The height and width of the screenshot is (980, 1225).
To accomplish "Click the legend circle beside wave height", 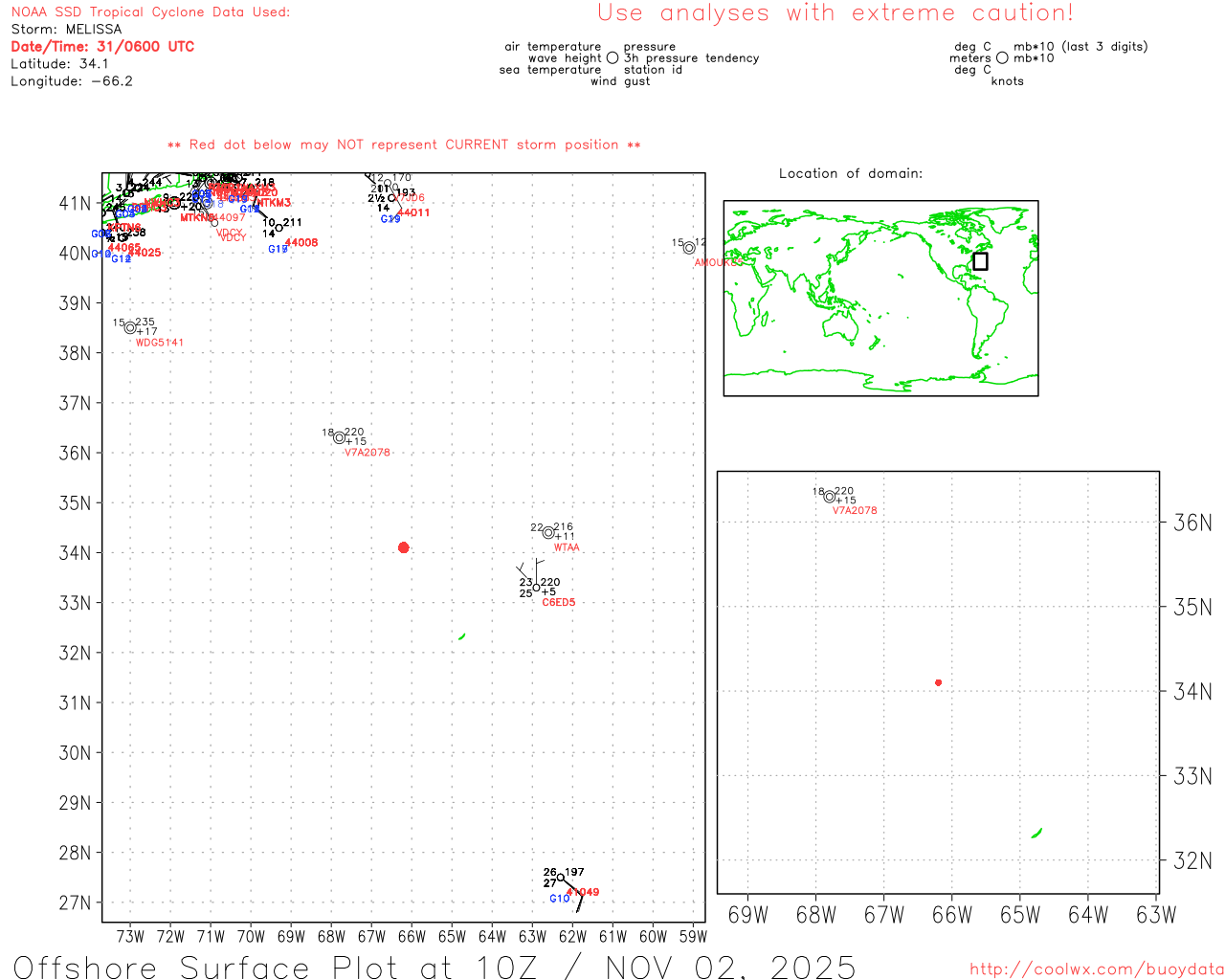I will pyautogui.click(x=612, y=57).
